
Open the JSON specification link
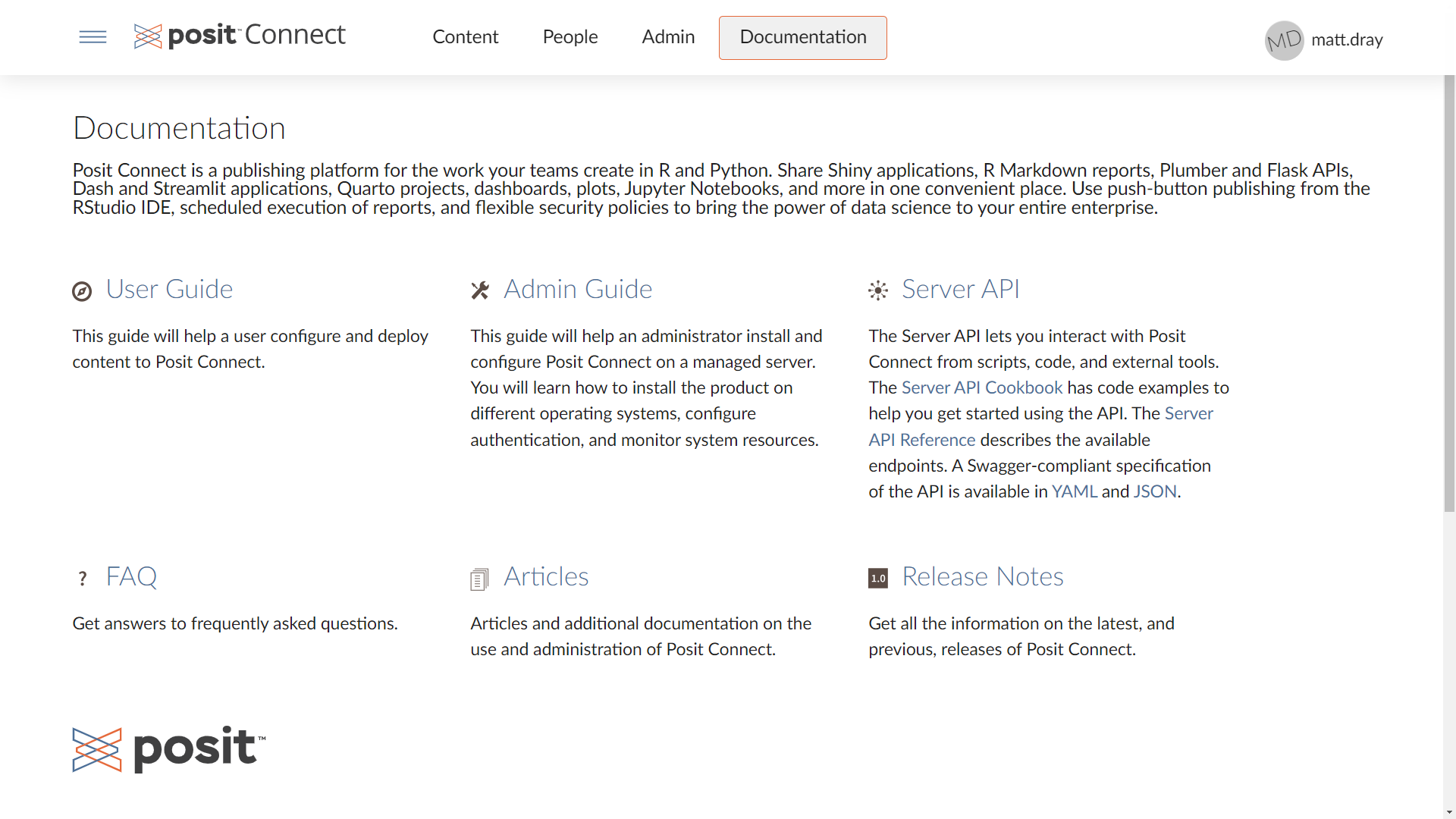(x=1154, y=491)
